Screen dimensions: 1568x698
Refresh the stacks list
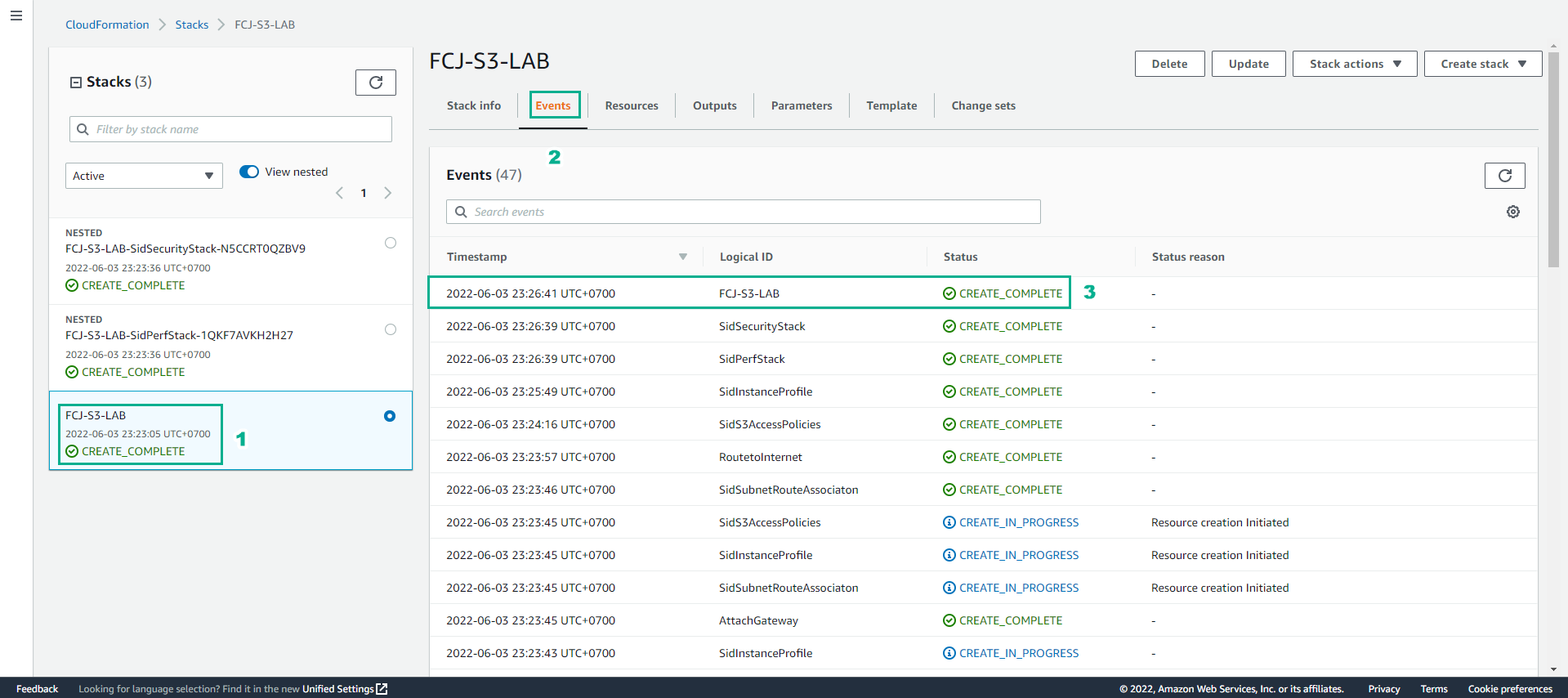(x=376, y=83)
